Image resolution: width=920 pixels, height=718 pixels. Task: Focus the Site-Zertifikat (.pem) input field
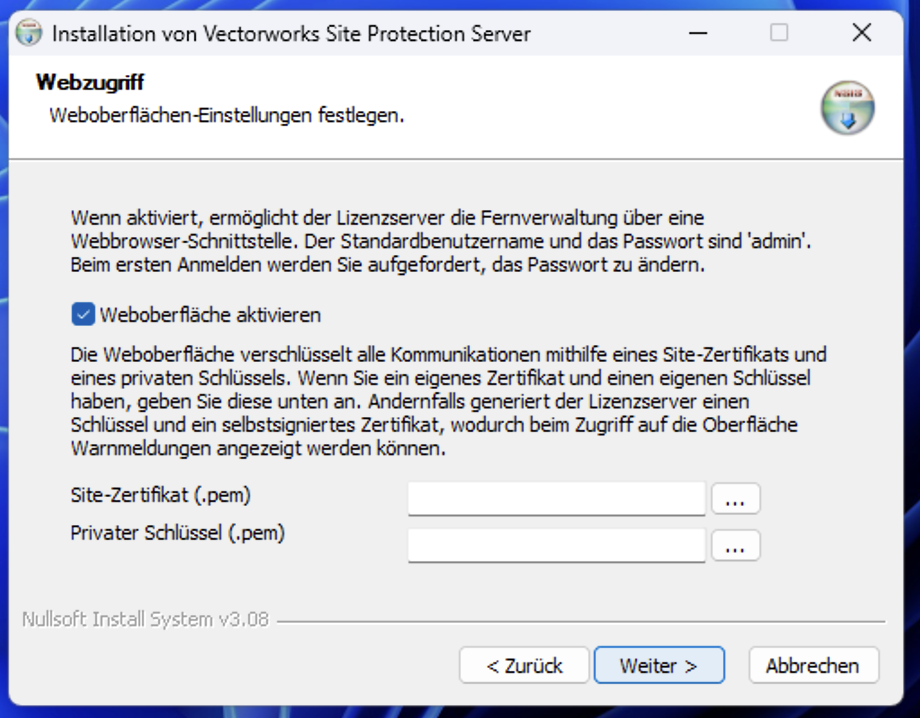556,497
